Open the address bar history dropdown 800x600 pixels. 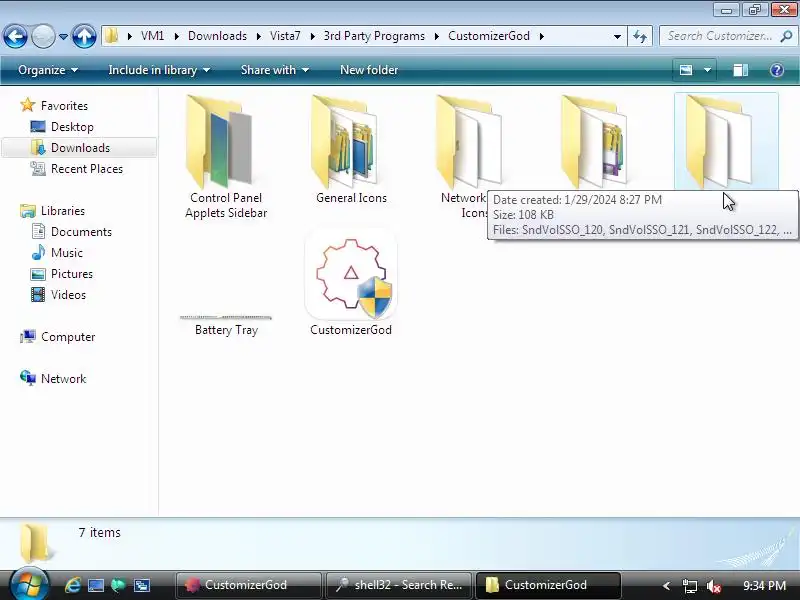pos(617,36)
